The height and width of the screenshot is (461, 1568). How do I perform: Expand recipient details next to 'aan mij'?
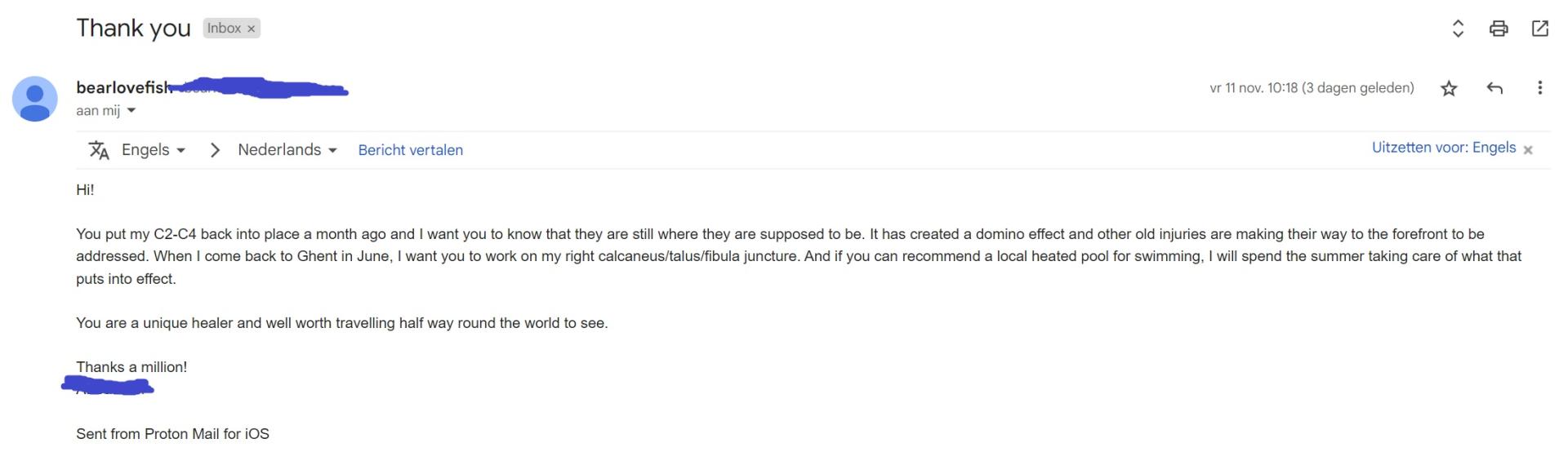(131, 111)
